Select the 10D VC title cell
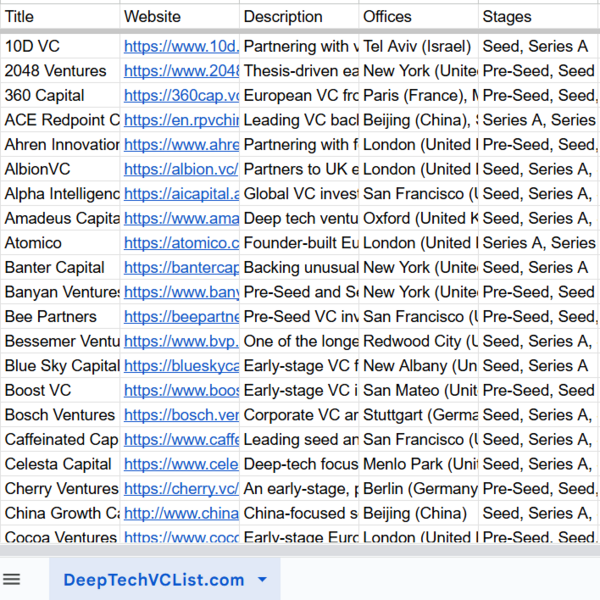600x600 pixels. pos(60,46)
